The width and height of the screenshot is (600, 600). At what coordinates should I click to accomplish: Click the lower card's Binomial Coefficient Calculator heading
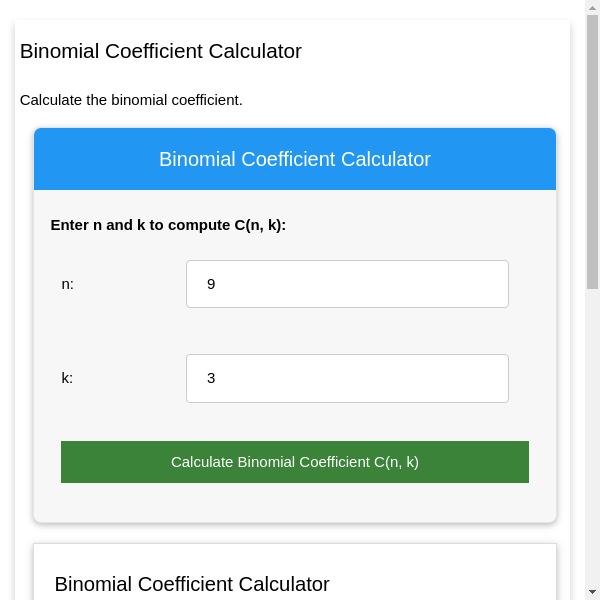click(192, 584)
